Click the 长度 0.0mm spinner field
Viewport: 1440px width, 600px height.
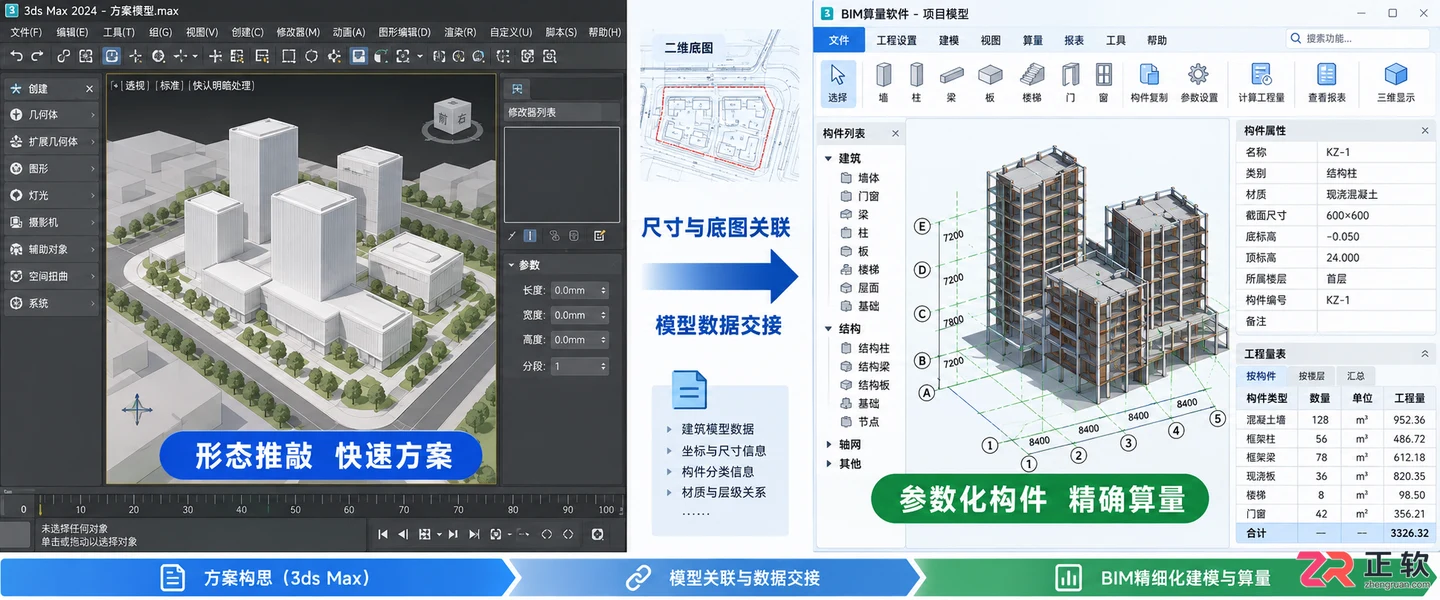tap(579, 290)
